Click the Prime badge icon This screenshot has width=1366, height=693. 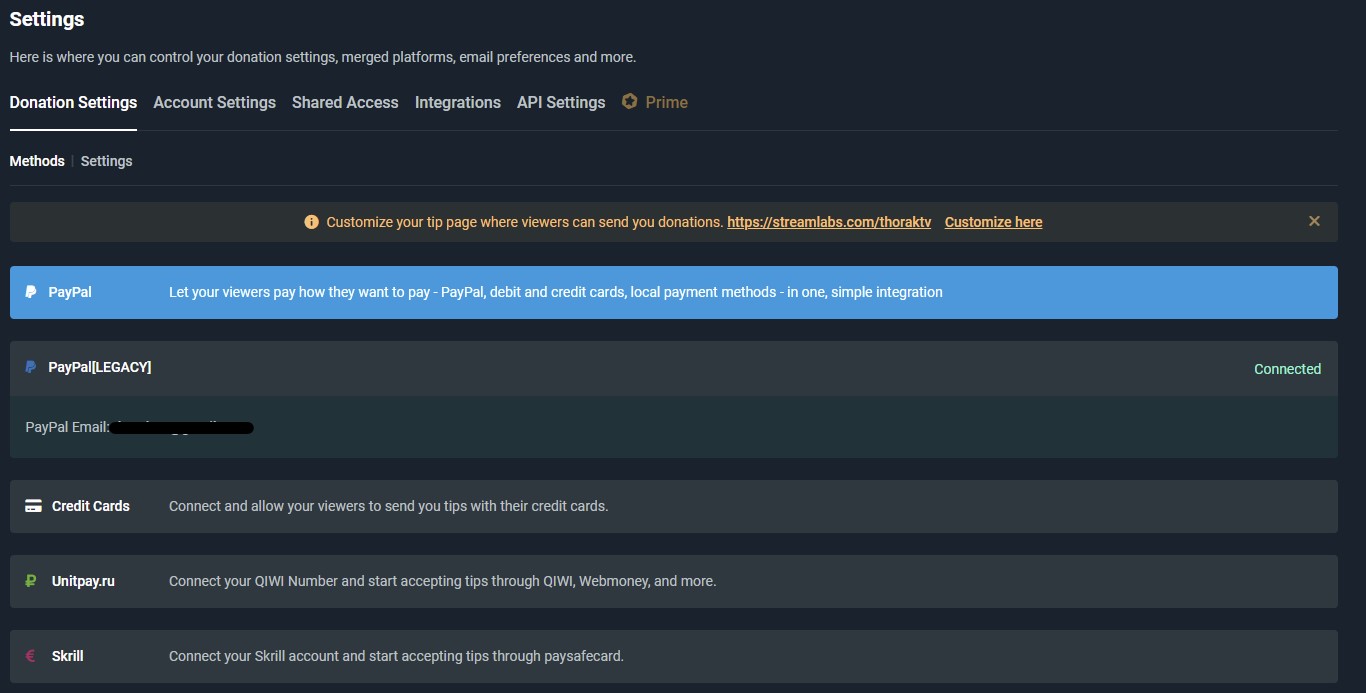pos(629,101)
